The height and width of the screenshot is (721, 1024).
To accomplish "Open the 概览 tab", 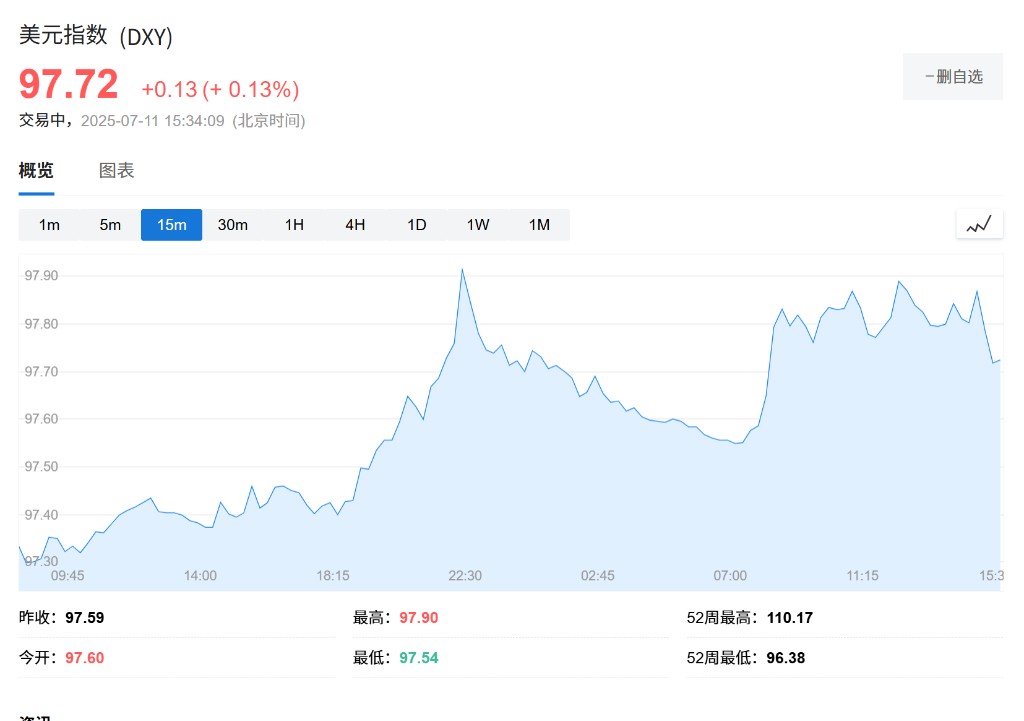I will click(36, 170).
